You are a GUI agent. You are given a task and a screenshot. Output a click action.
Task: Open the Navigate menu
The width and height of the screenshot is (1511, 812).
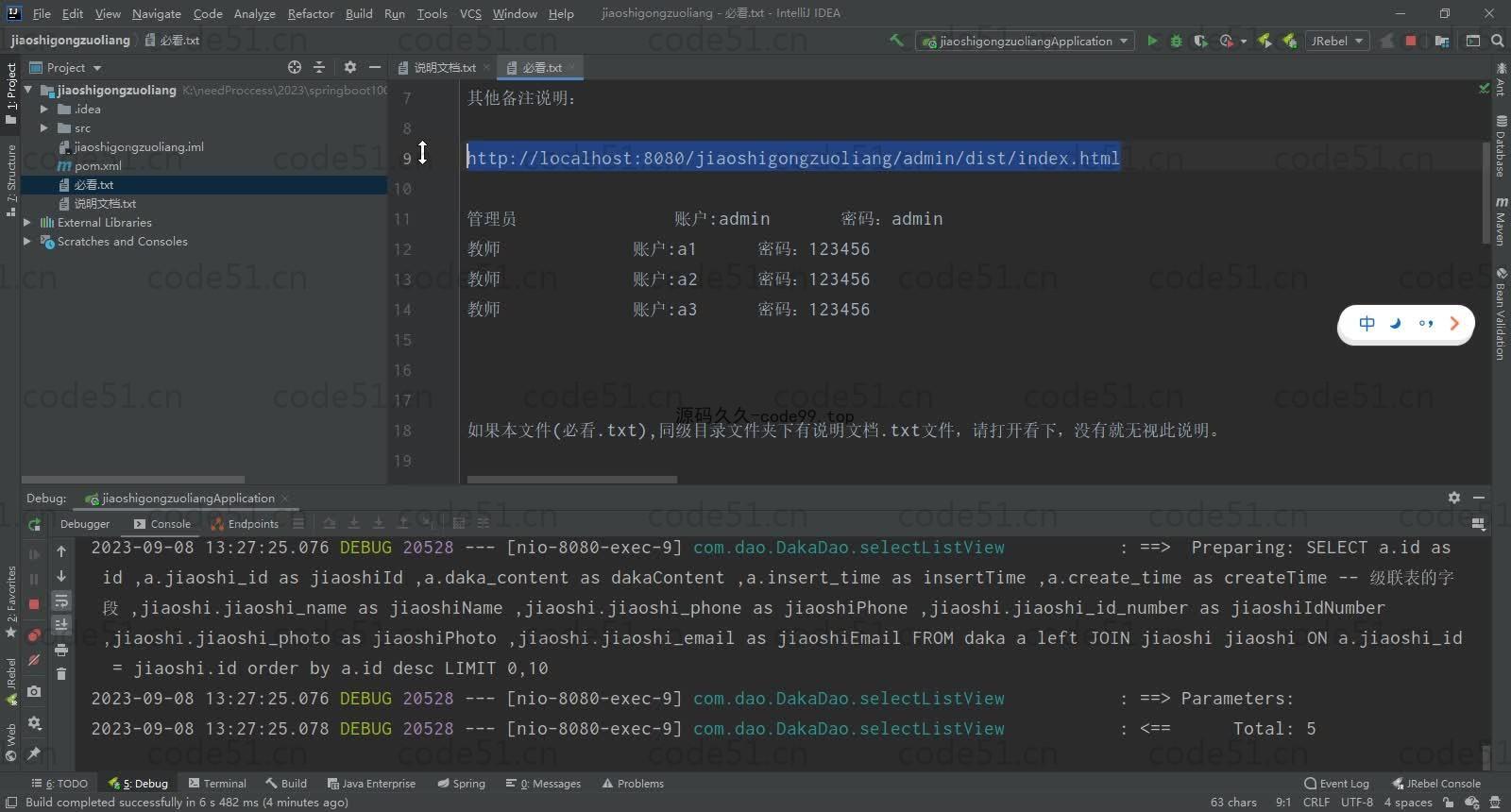[156, 13]
